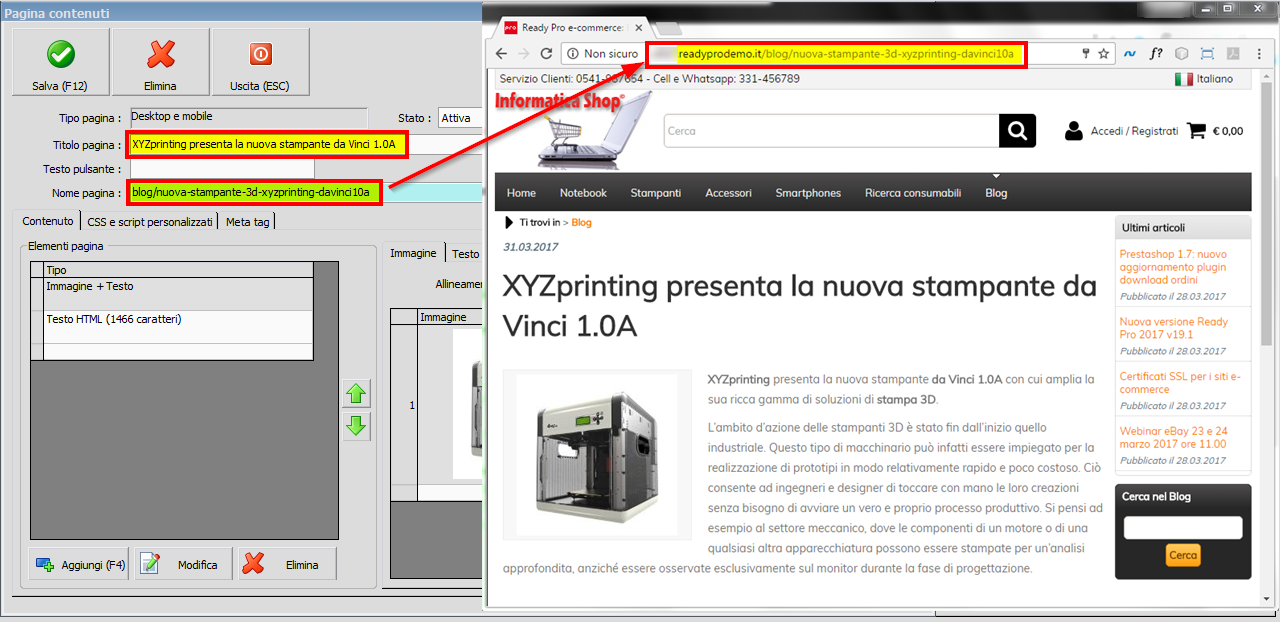1280x622 pixels.
Task: Click the user account icon
Action: tap(1074, 131)
